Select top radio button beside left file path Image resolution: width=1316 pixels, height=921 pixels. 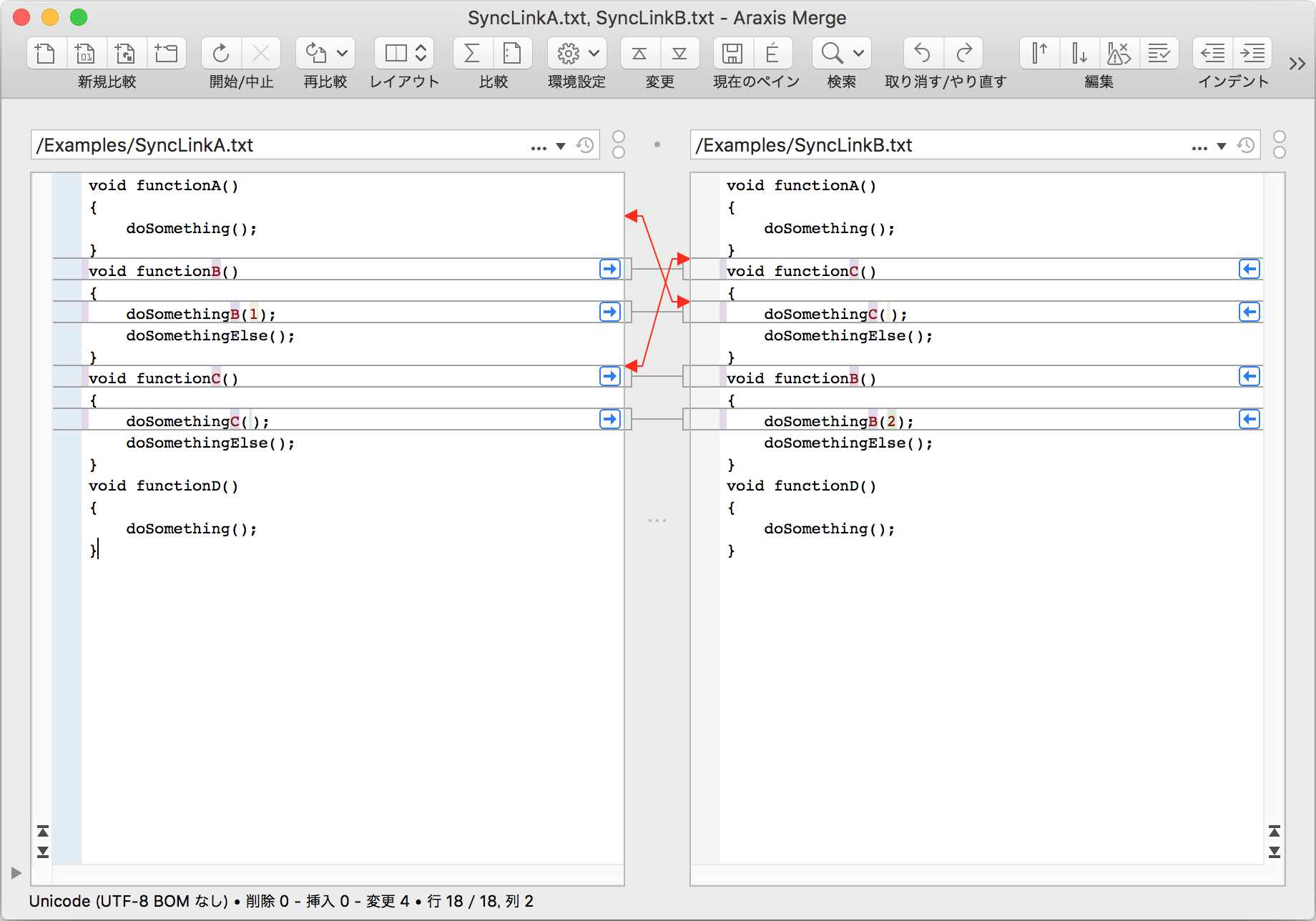619,137
